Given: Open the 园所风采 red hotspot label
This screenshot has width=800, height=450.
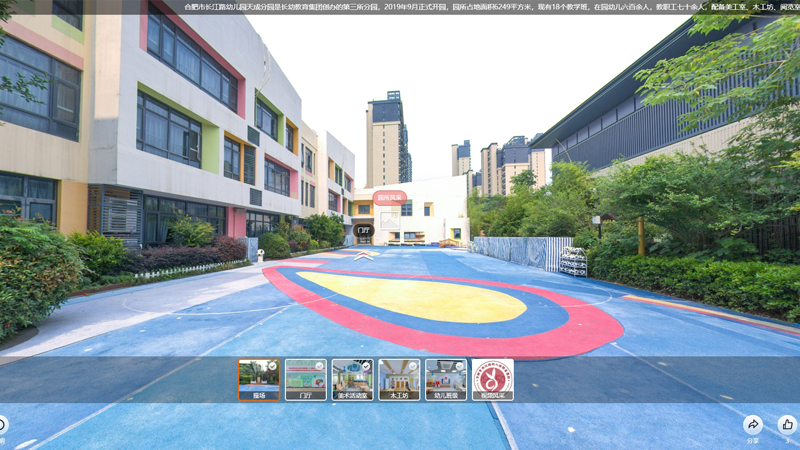Looking at the screenshot, I should [389, 198].
